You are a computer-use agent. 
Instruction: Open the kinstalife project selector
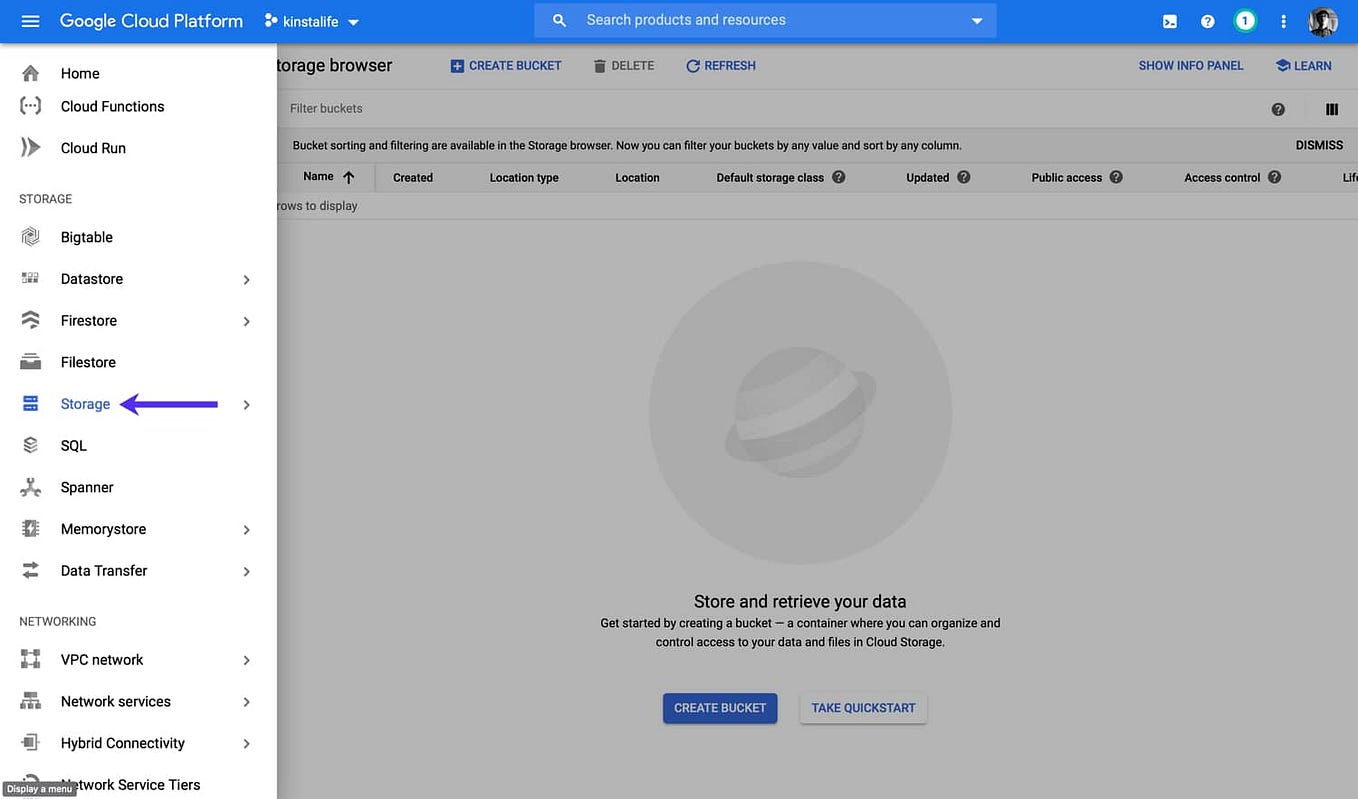tap(311, 20)
